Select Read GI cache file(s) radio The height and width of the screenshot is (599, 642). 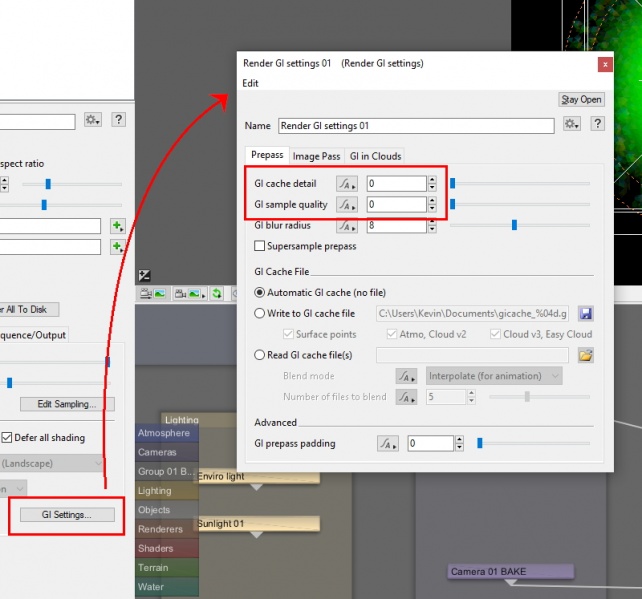tap(259, 355)
